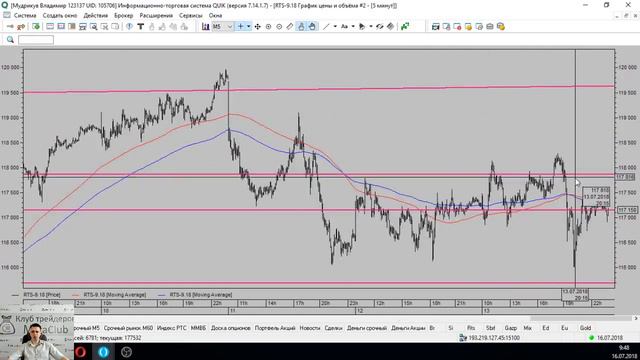Open the Брокер menu
This screenshot has width=640, height=360.
(x=123, y=16)
